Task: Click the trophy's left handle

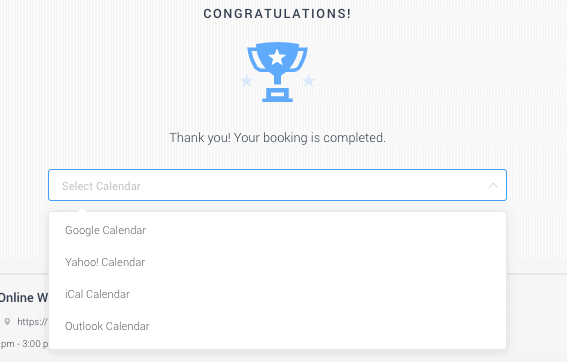Action: tap(256, 59)
